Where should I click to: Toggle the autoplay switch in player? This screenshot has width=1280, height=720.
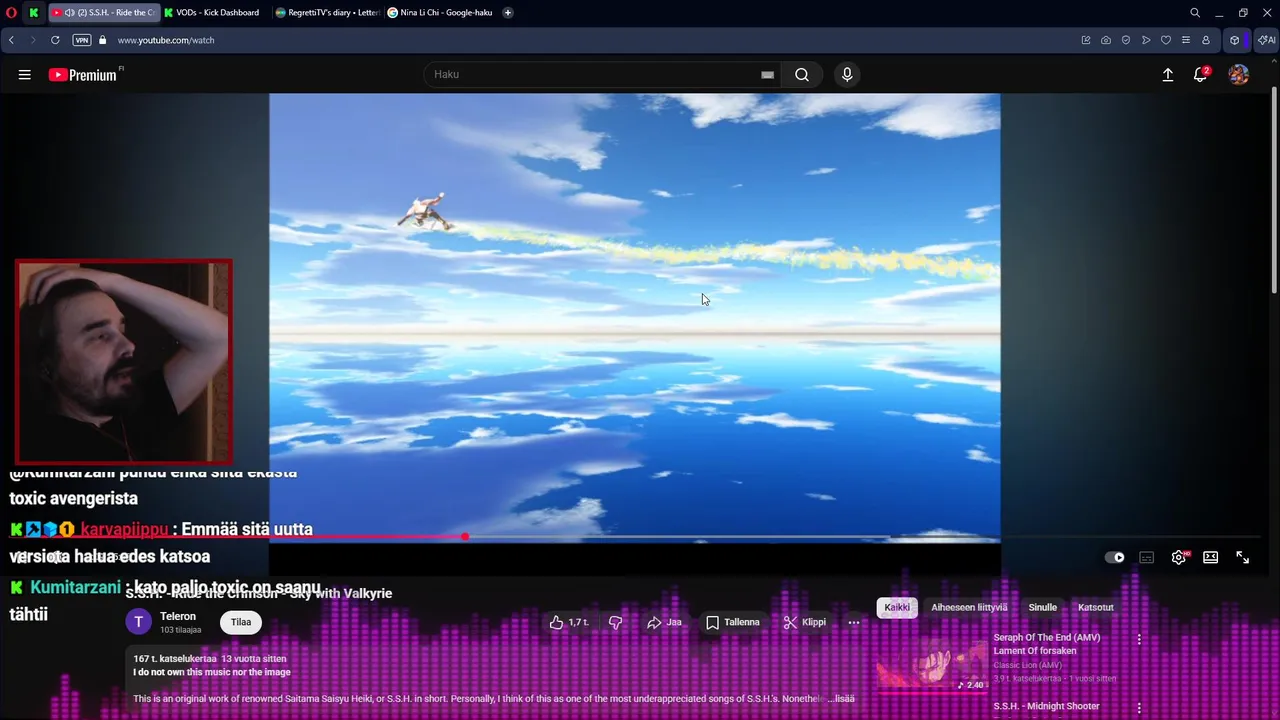(1115, 558)
